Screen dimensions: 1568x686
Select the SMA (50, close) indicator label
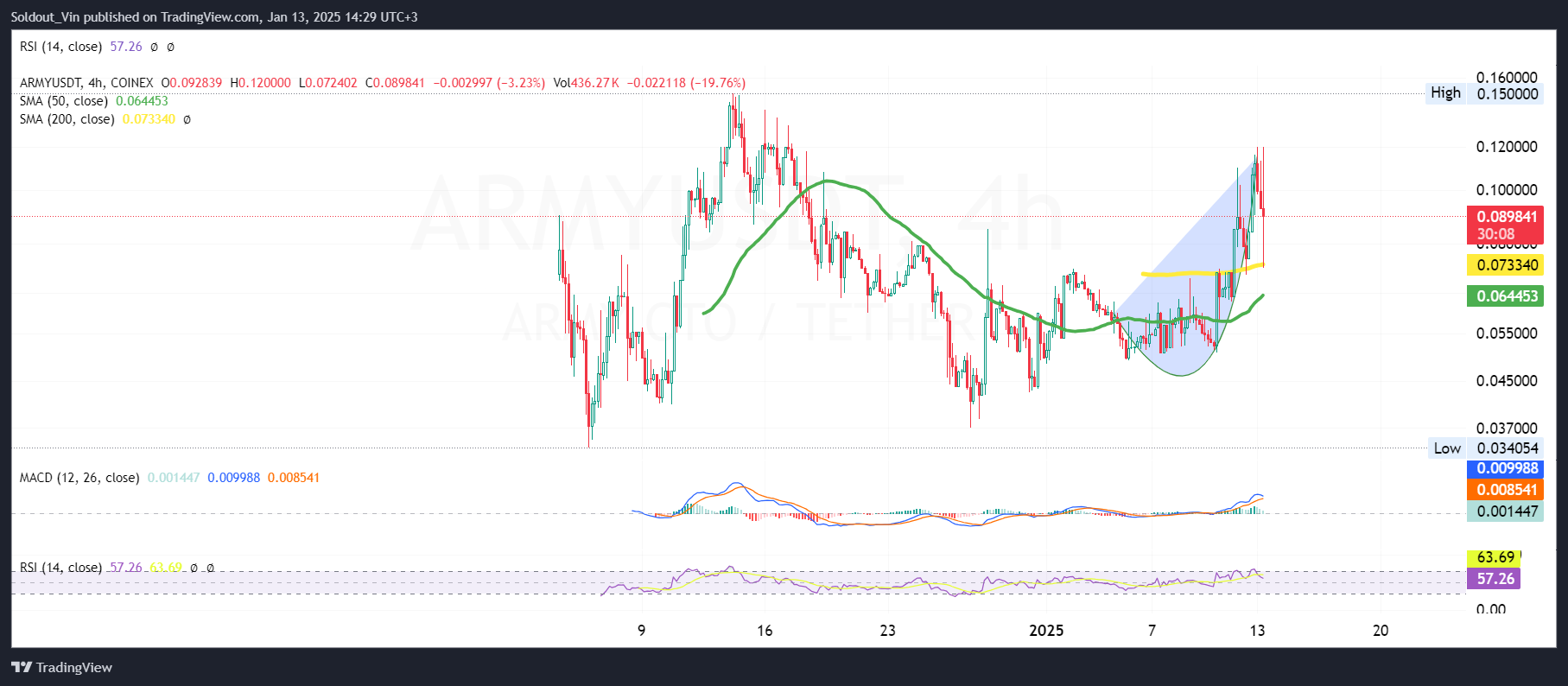[64, 101]
